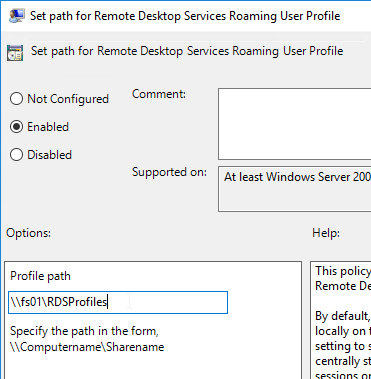Click the Supported on text box
This screenshot has width=371, height=379.
pyautogui.click(x=294, y=189)
